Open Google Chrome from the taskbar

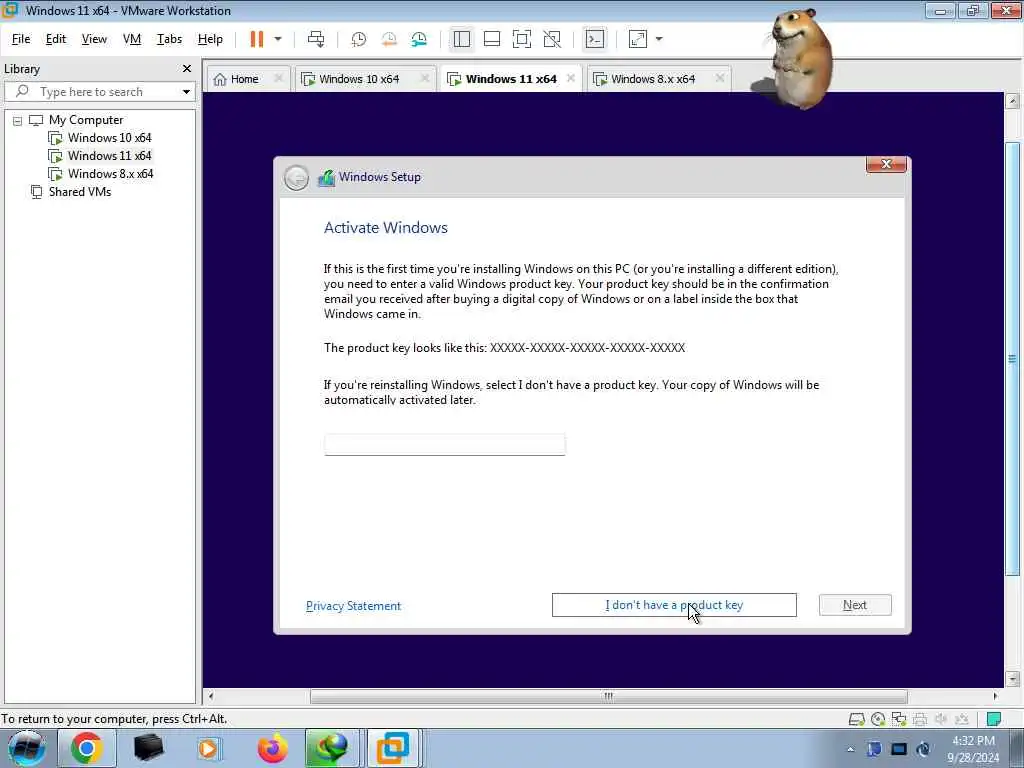pyautogui.click(x=86, y=748)
